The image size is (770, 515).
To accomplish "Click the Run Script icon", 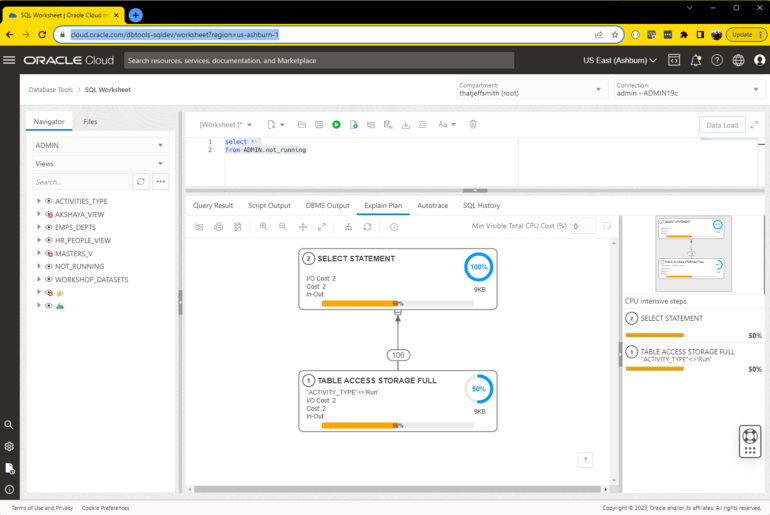I will (353, 125).
